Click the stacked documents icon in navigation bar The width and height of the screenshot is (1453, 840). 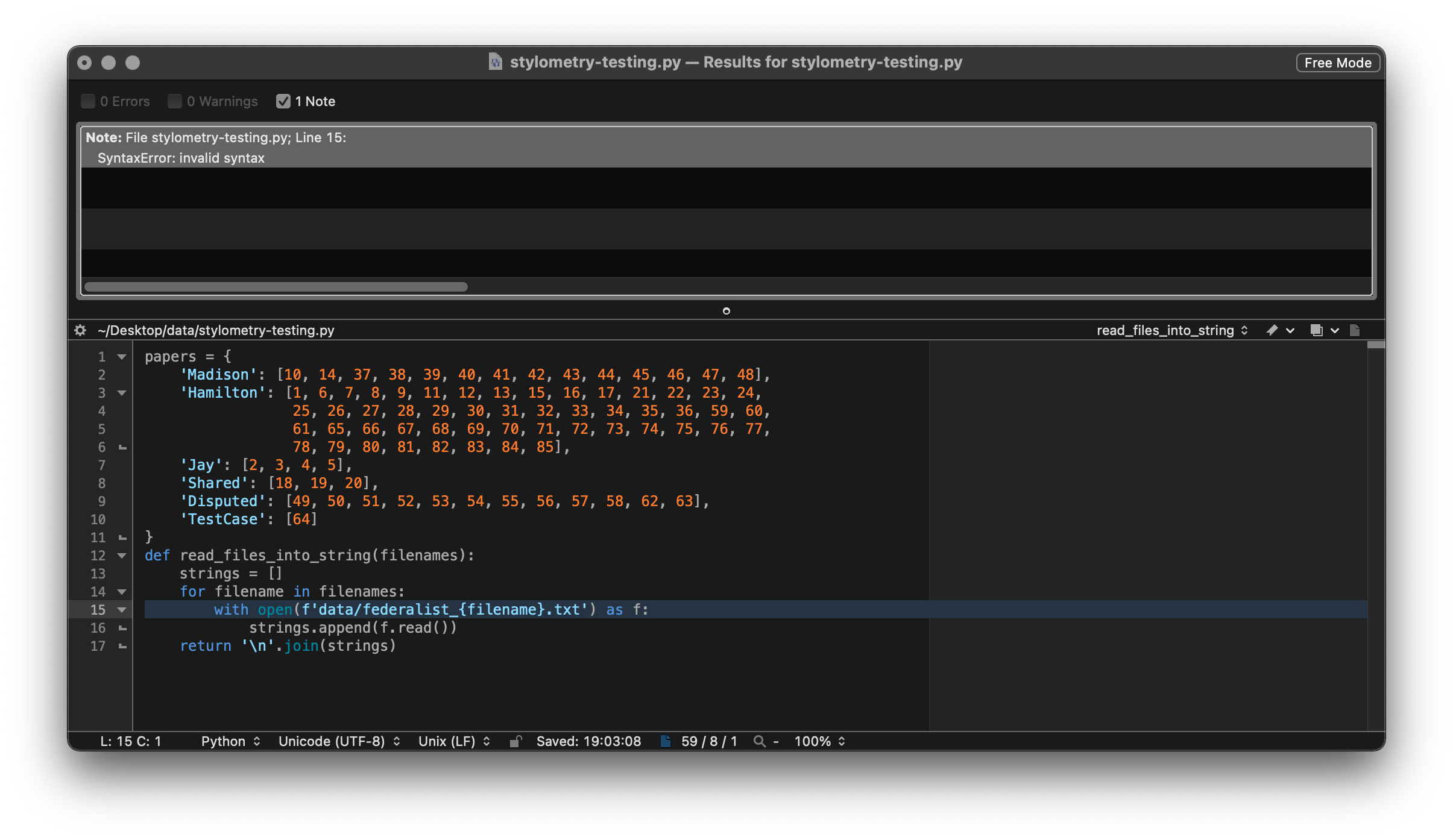(1317, 330)
